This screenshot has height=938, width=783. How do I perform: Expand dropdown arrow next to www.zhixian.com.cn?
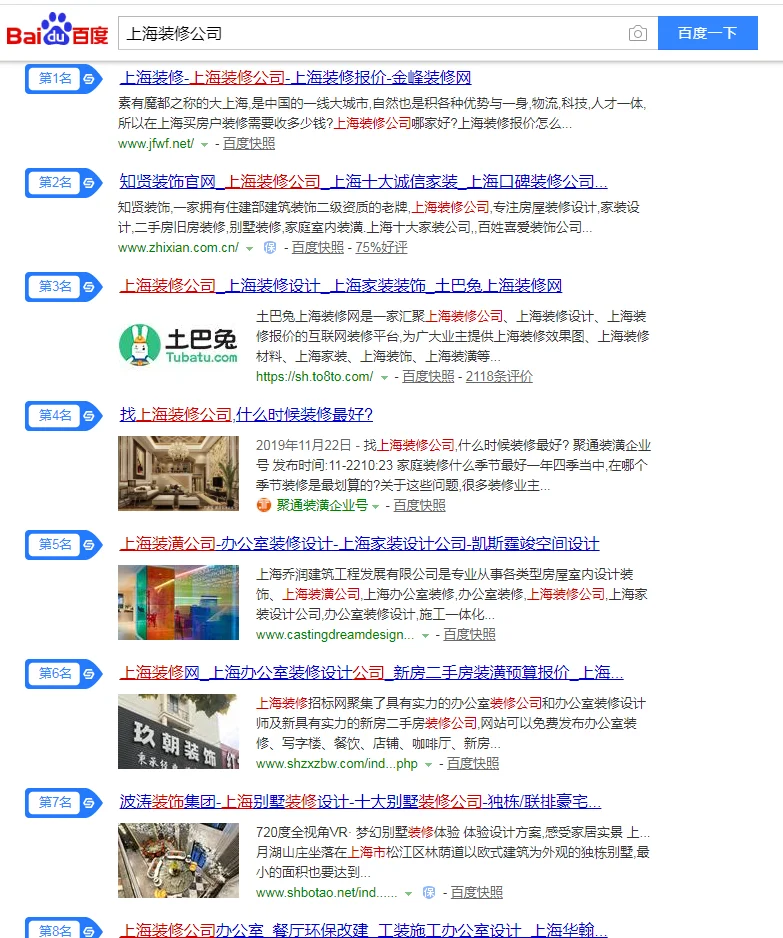[x=249, y=248]
